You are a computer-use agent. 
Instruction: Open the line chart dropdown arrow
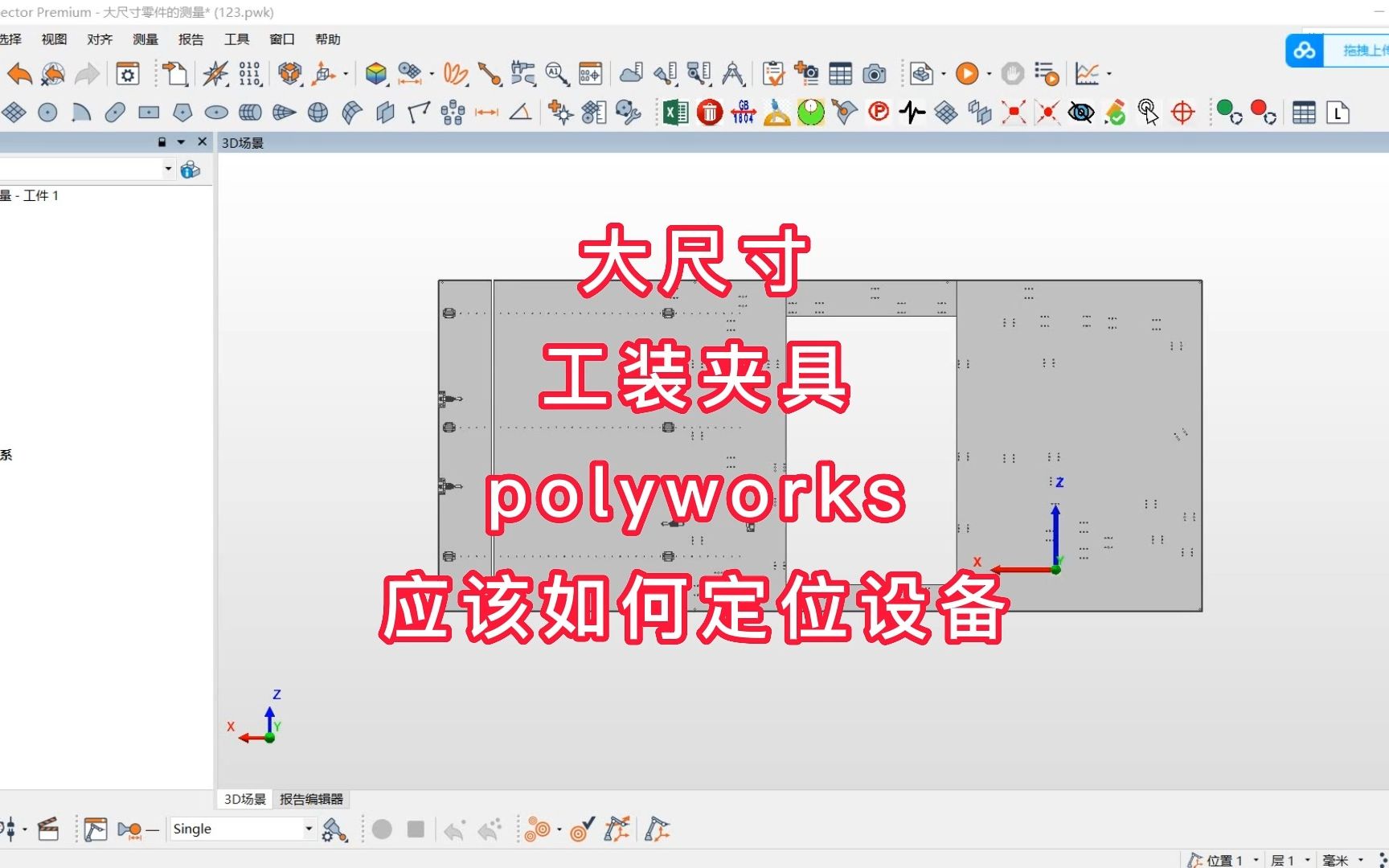1108,74
